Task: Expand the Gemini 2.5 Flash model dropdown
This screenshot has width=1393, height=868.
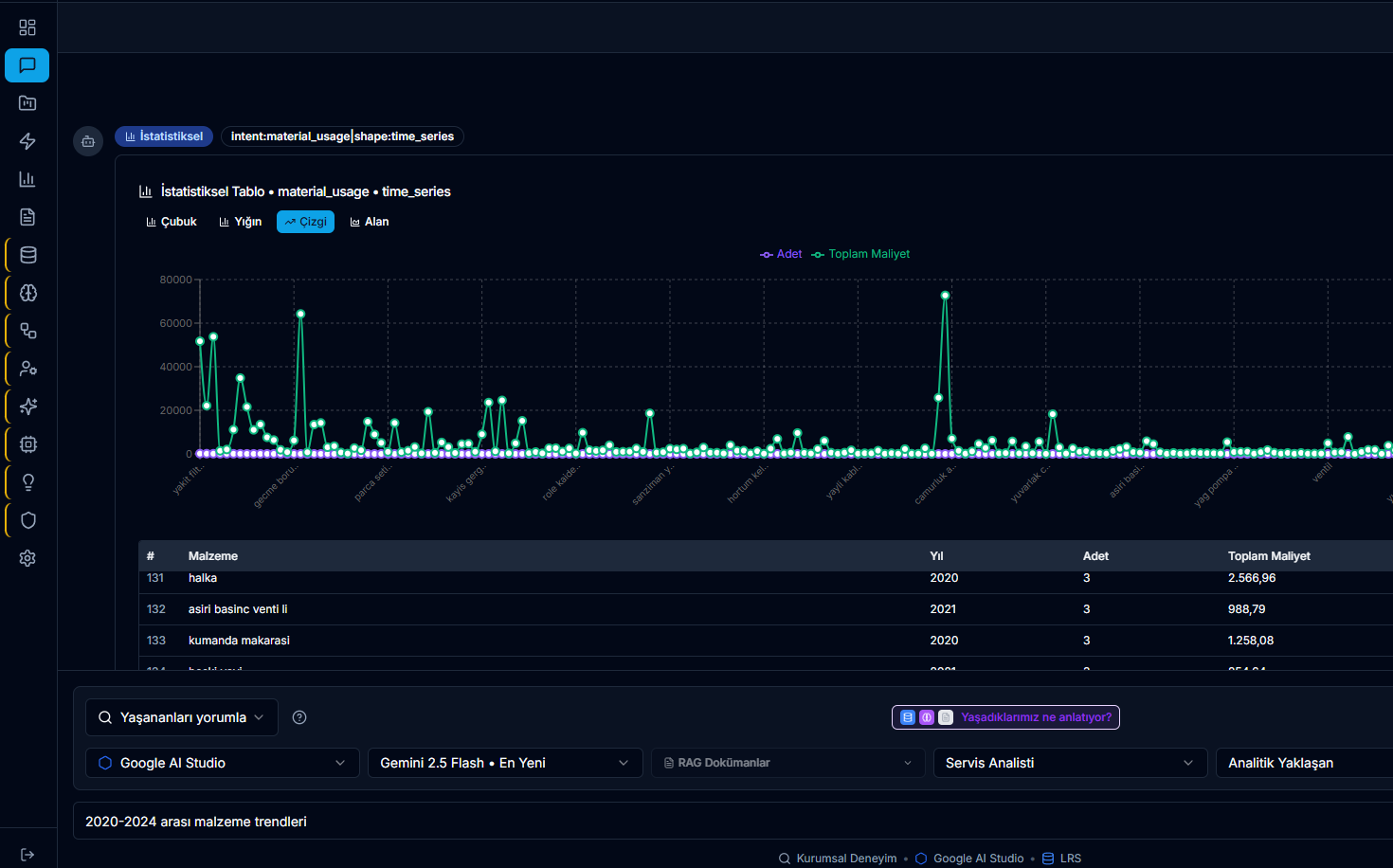Action: coord(504,763)
